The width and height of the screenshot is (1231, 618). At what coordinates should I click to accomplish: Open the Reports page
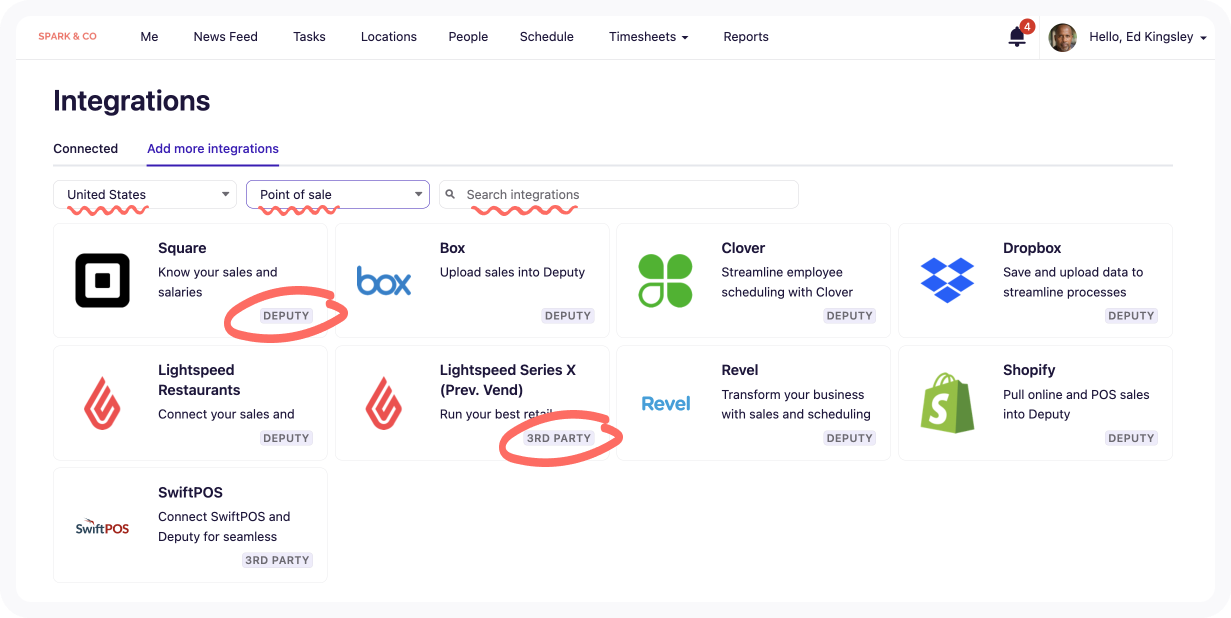point(746,37)
